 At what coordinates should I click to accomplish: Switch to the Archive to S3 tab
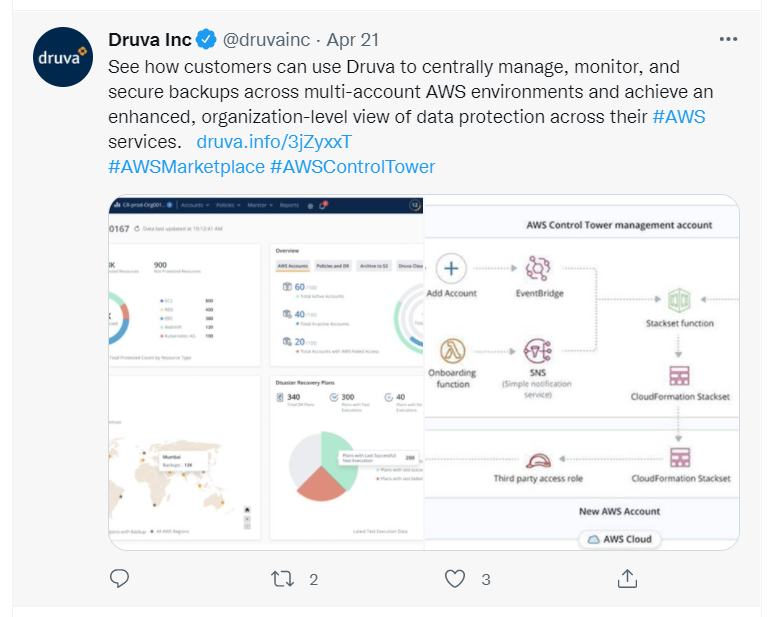(374, 266)
